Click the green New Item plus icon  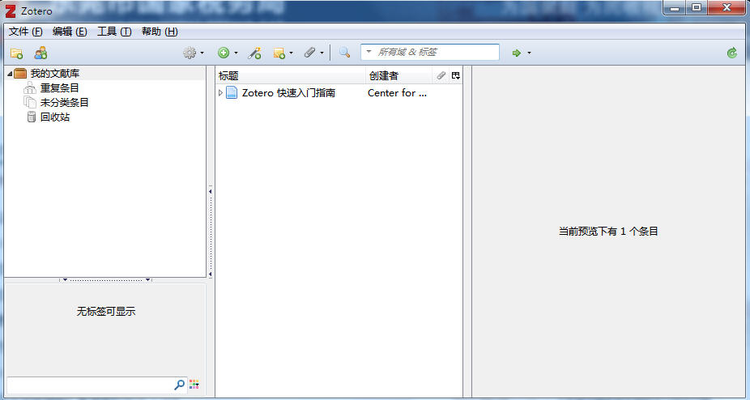(223, 53)
